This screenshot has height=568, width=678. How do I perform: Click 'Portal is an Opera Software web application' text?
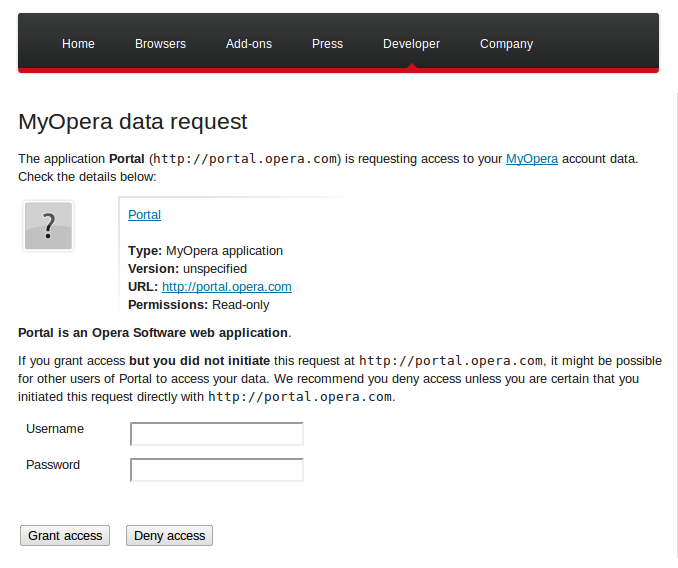154,333
